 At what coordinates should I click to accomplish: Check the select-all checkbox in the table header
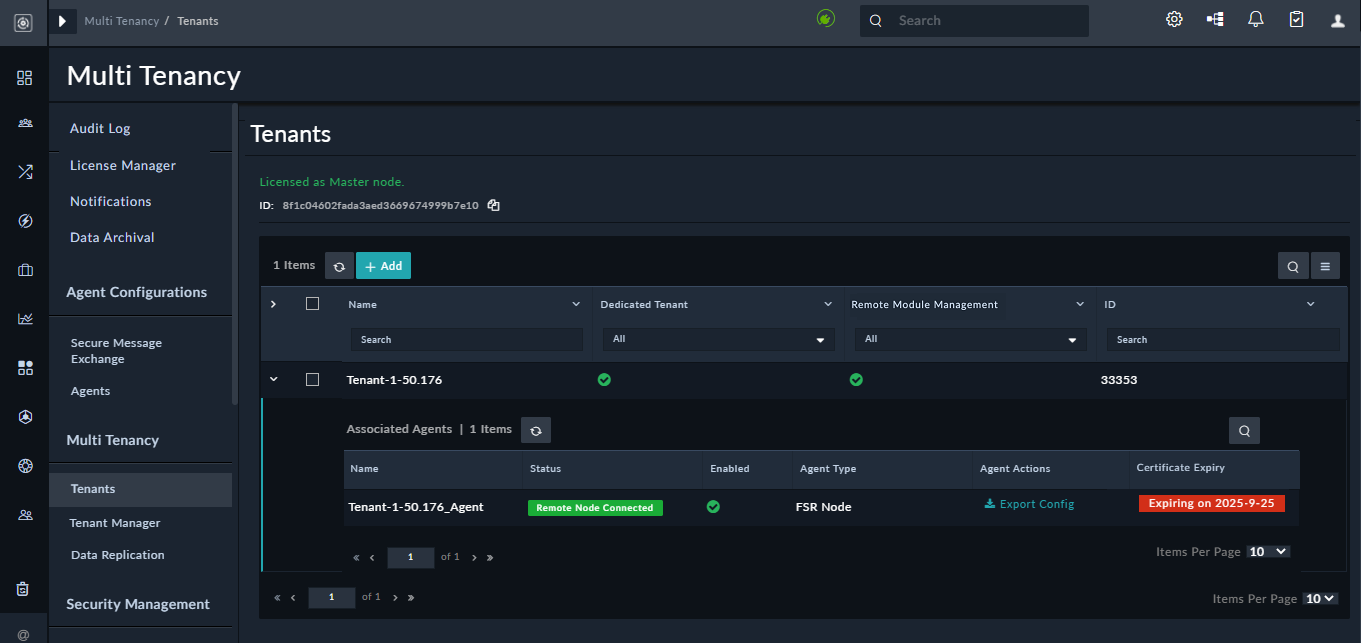(312, 303)
